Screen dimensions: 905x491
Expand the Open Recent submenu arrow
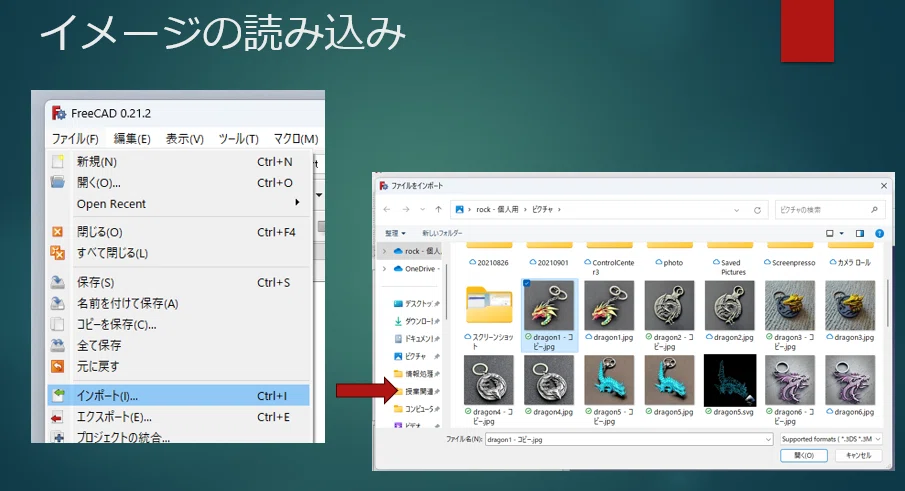tap(297, 203)
